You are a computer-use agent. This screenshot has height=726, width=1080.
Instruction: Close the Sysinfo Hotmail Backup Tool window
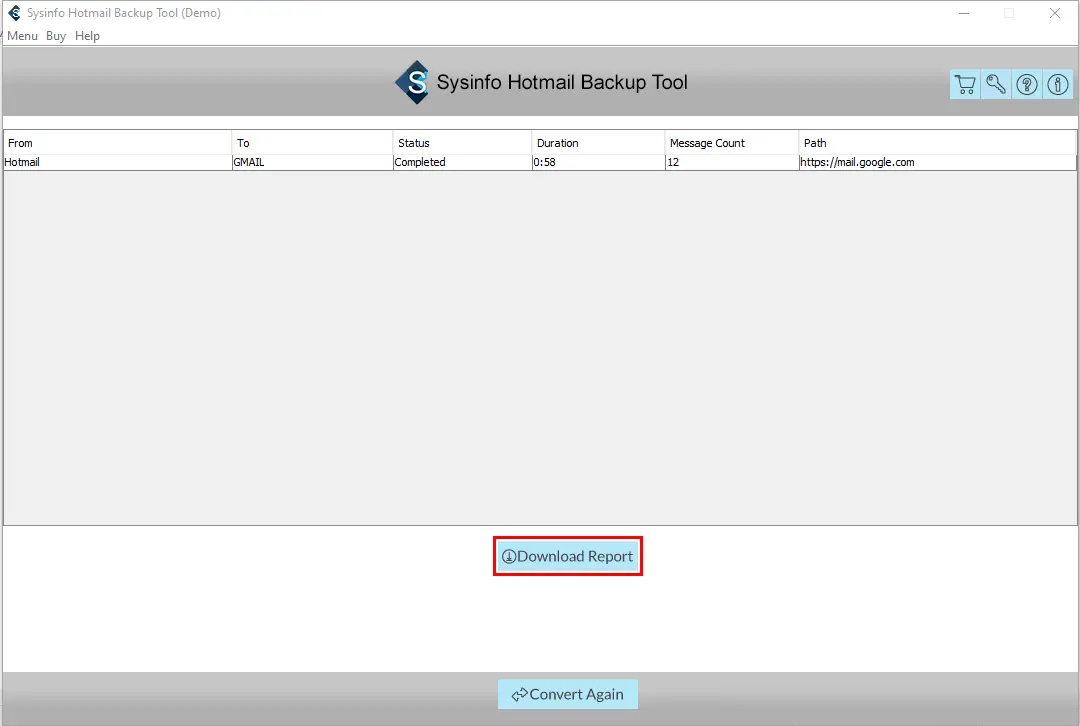pos(1055,13)
